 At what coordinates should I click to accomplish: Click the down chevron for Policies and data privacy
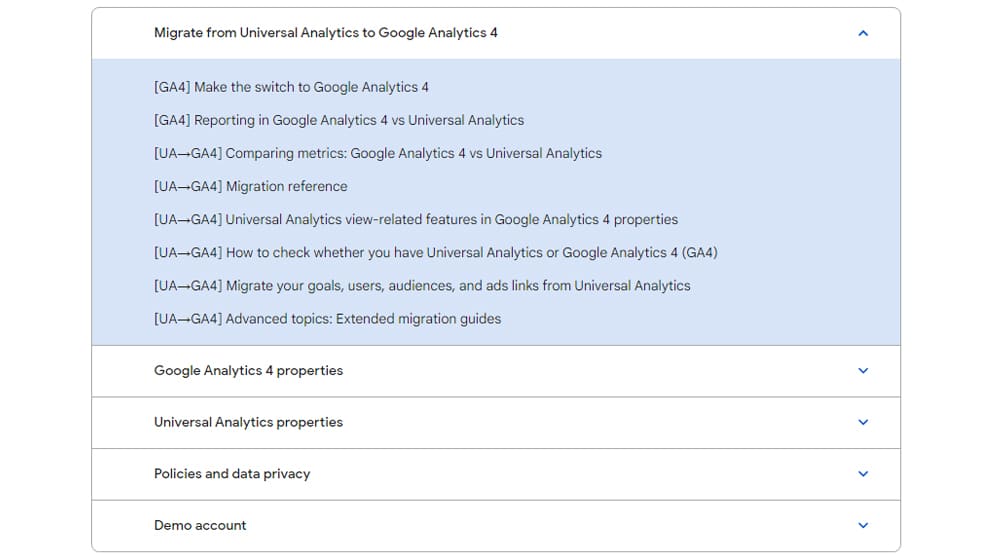tap(863, 474)
